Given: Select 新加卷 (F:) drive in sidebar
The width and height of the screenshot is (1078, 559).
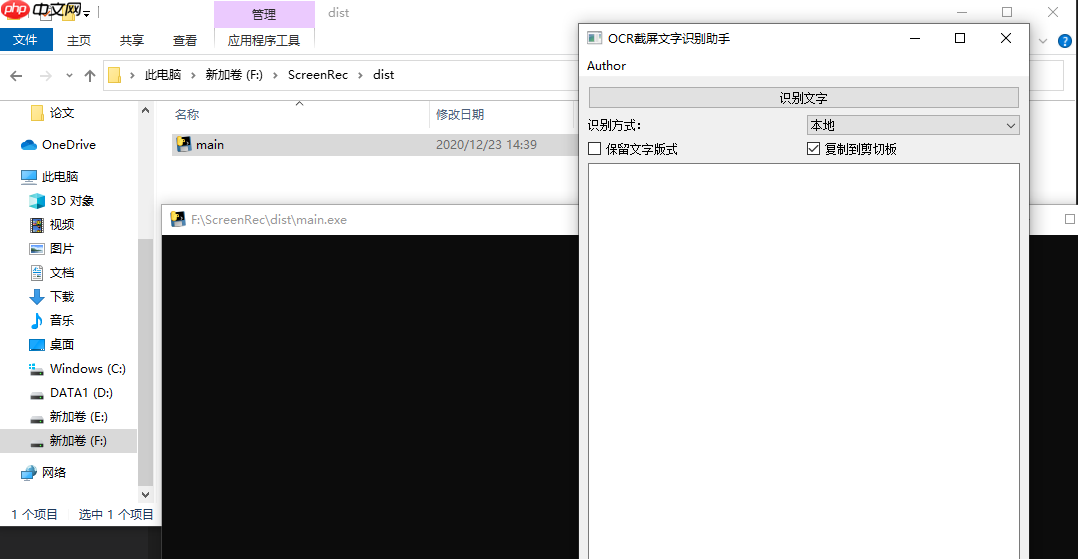Looking at the screenshot, I should (78, 441).
